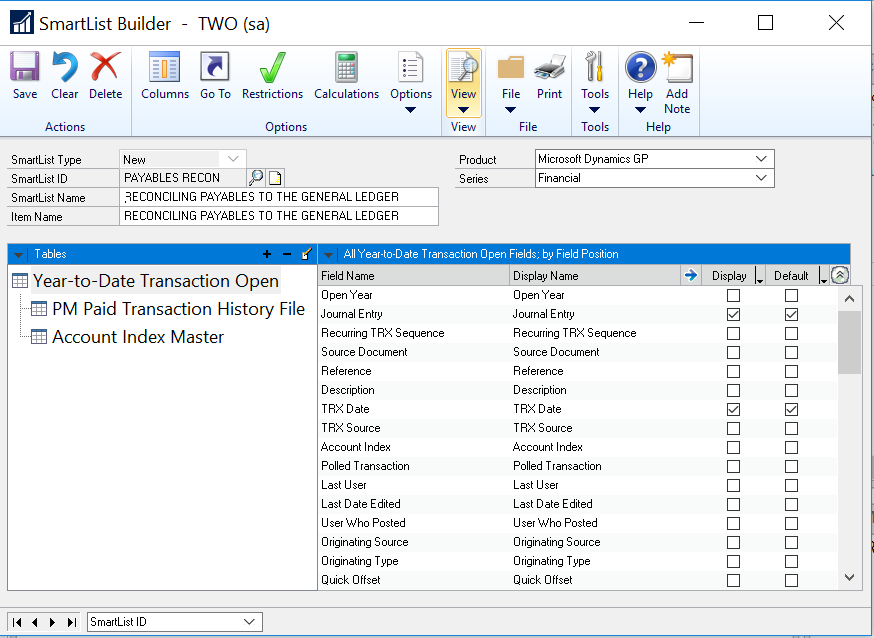Expand the Series dropdown
874x638 pixels.
[x=762, y=178]
